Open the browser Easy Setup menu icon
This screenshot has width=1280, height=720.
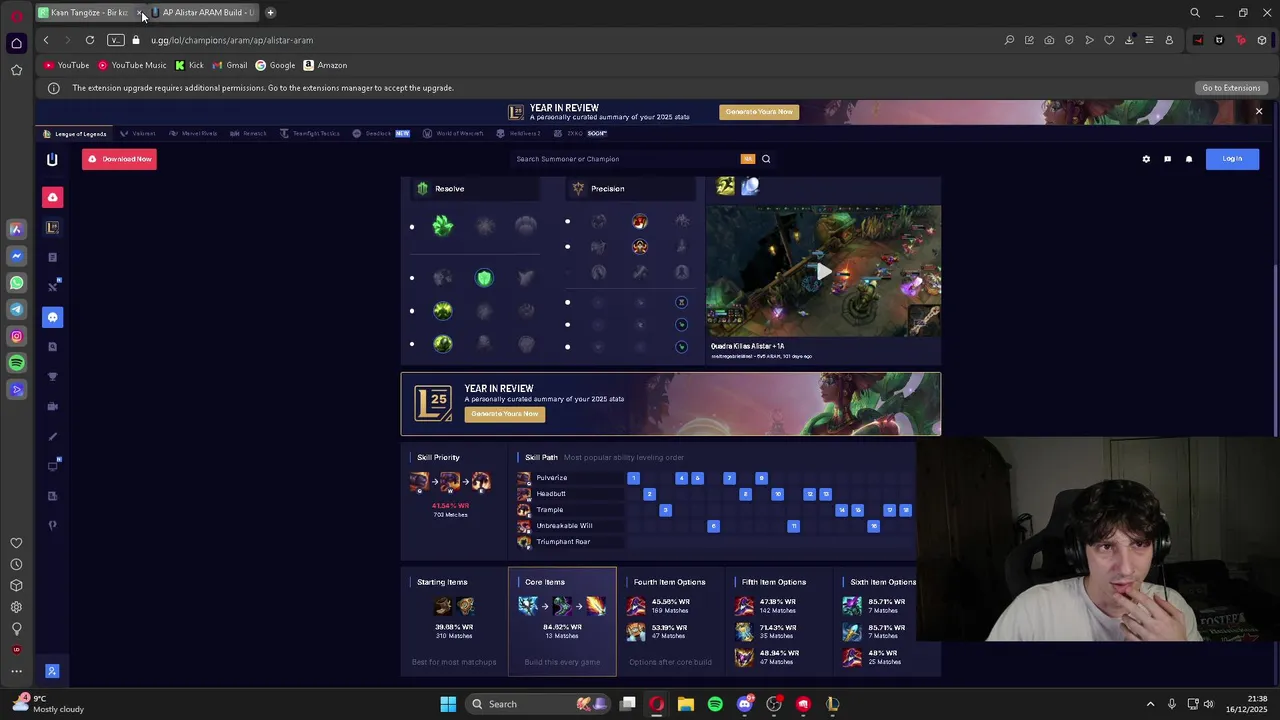click(x=1149, y=40)
